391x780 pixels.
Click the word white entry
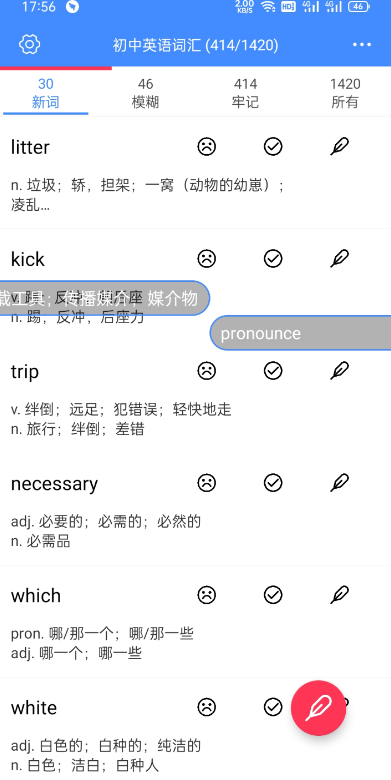(x=34, y=707)
